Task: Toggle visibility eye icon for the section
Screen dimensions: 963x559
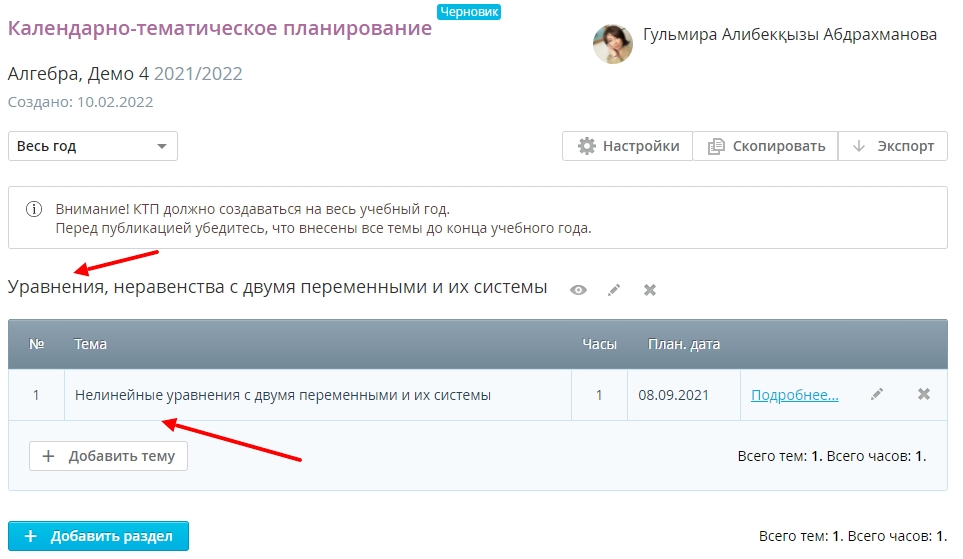Action: pos(578,290)
